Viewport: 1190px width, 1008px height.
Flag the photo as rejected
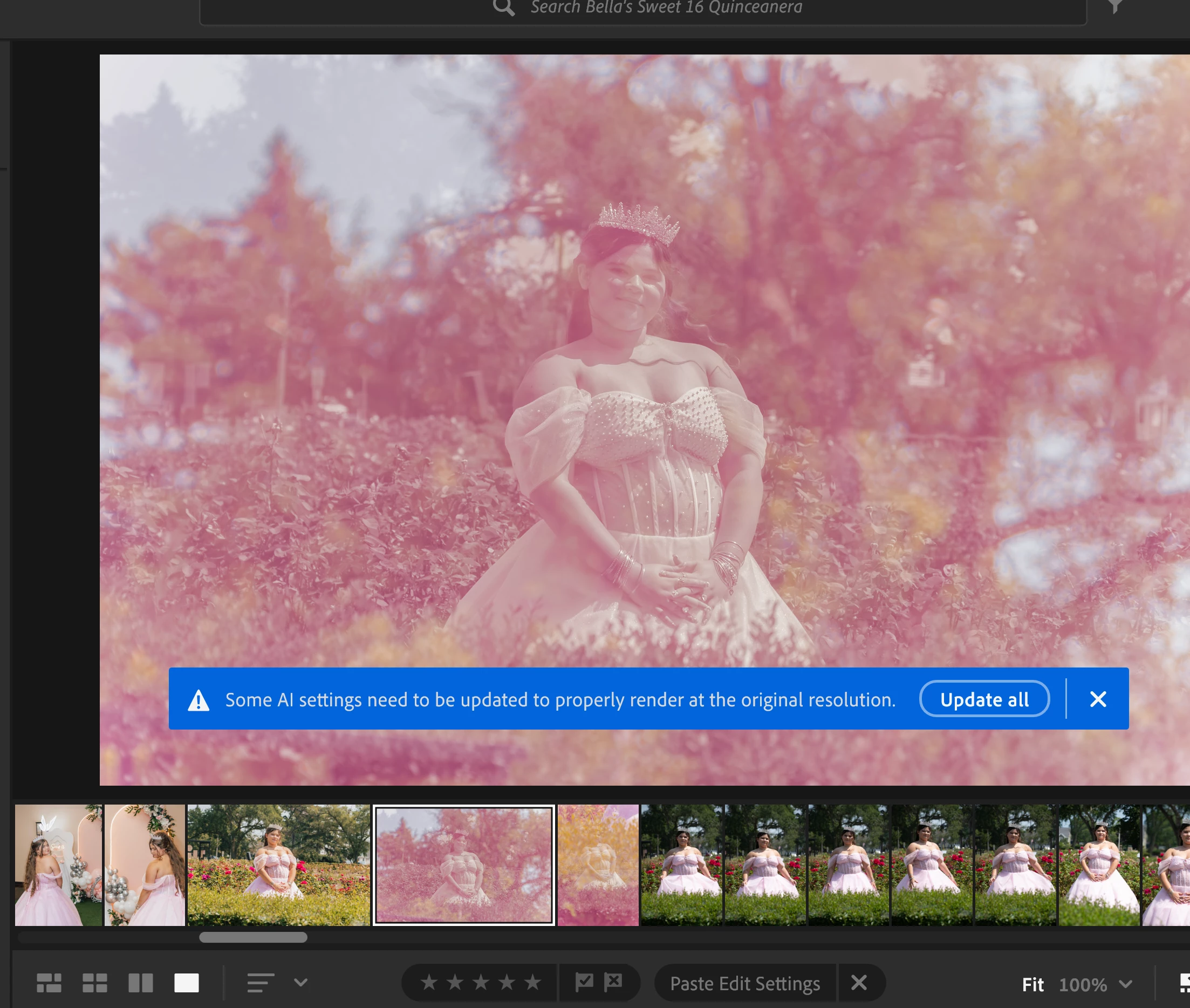coord(613,982)
